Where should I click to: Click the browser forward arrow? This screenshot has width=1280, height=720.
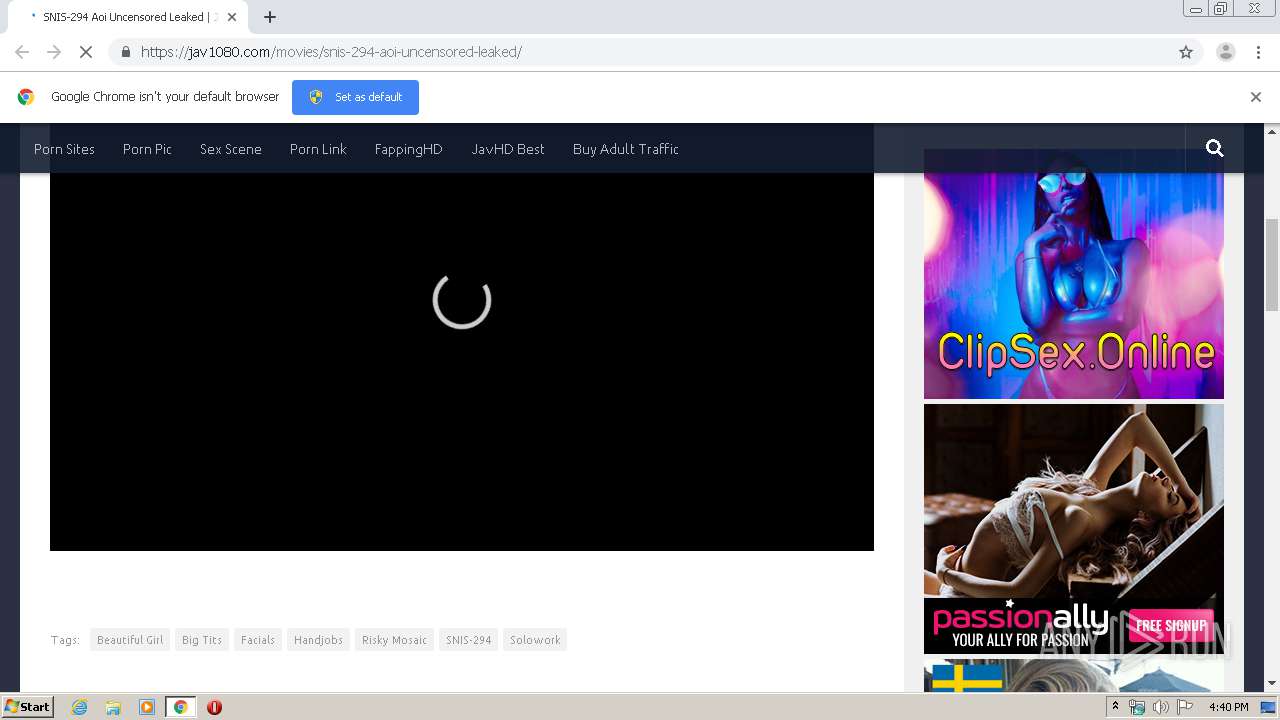[54, 52]
